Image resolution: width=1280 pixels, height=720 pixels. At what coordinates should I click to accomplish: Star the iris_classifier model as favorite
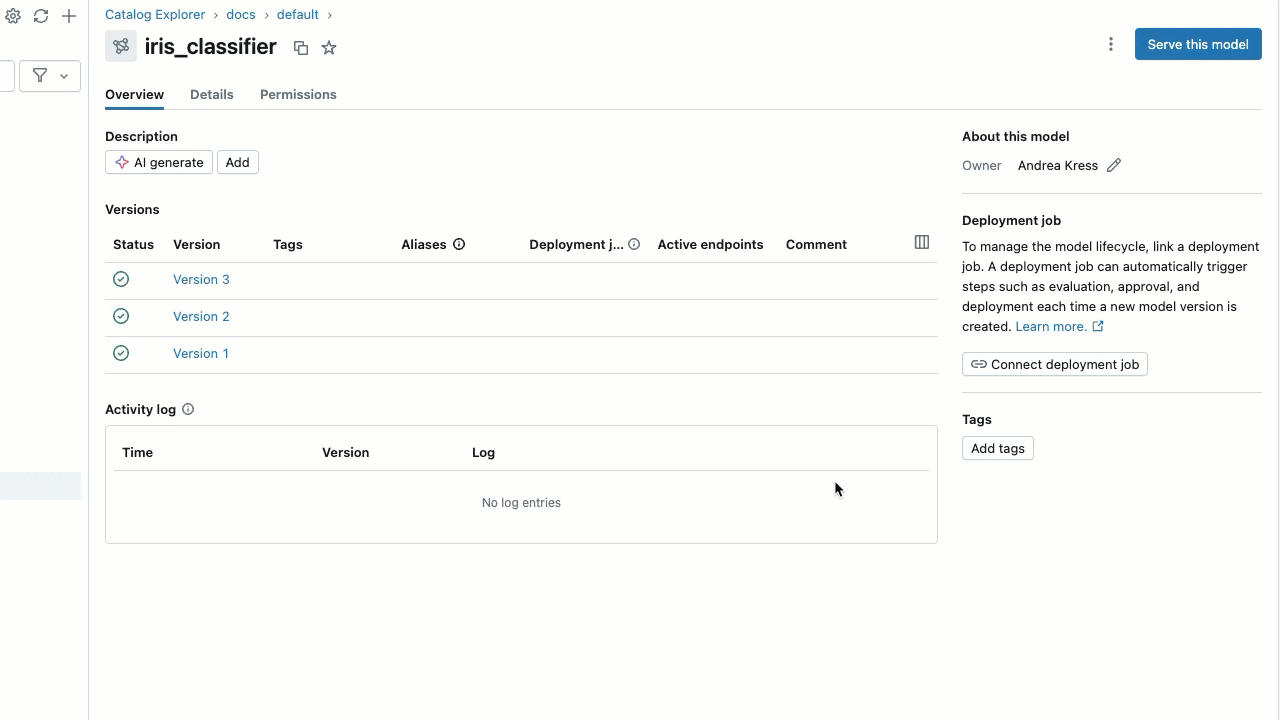pyautogui.click(x=329, y=47)
